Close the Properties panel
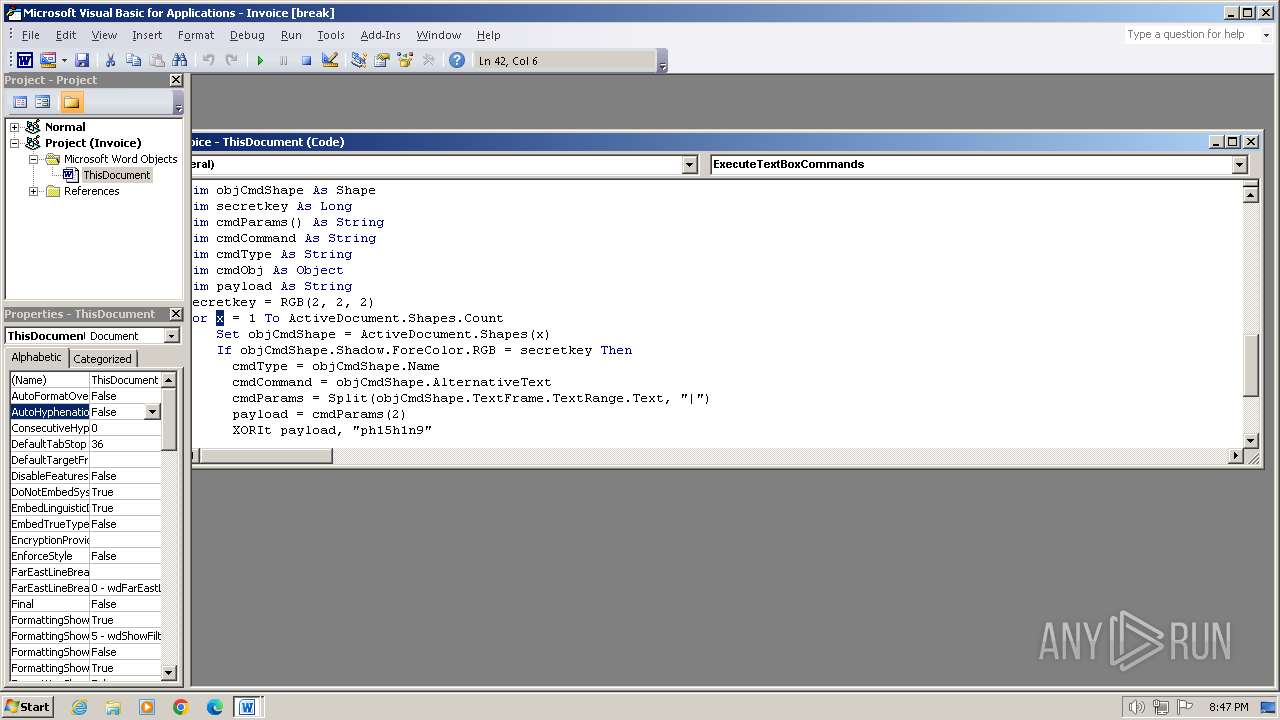 (176, 314)
